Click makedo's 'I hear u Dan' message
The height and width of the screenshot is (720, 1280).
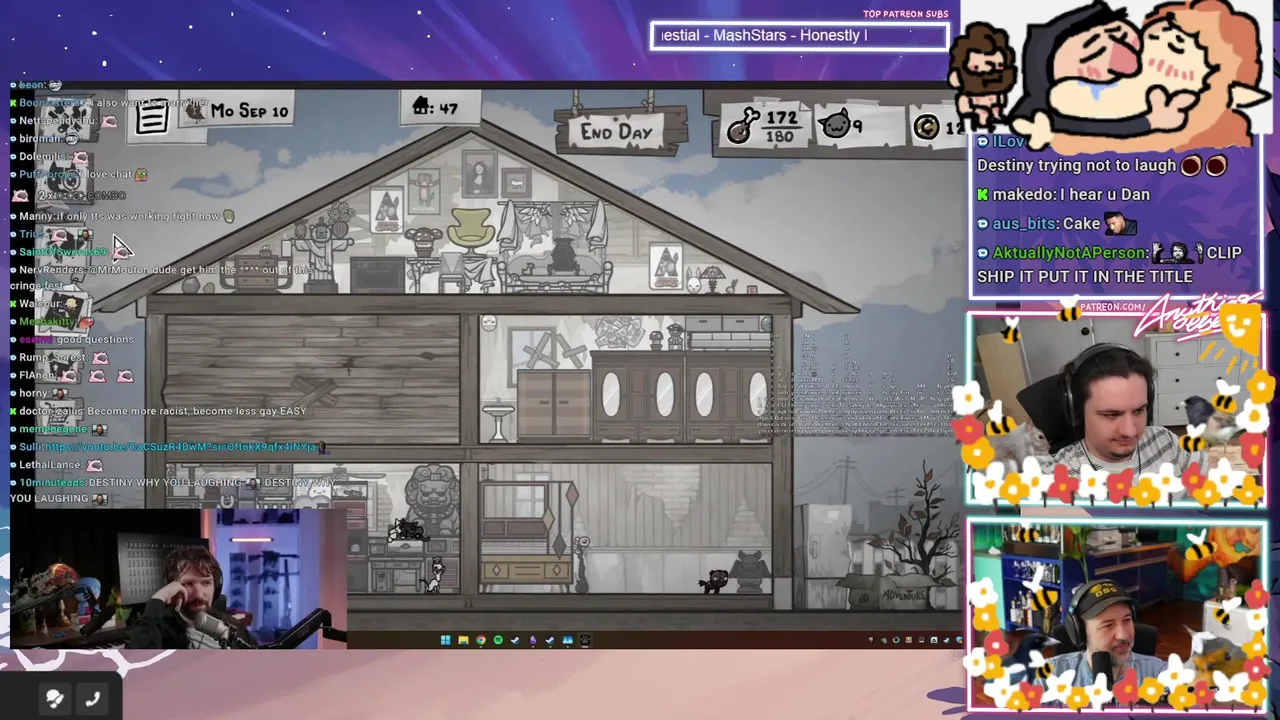1063,195
